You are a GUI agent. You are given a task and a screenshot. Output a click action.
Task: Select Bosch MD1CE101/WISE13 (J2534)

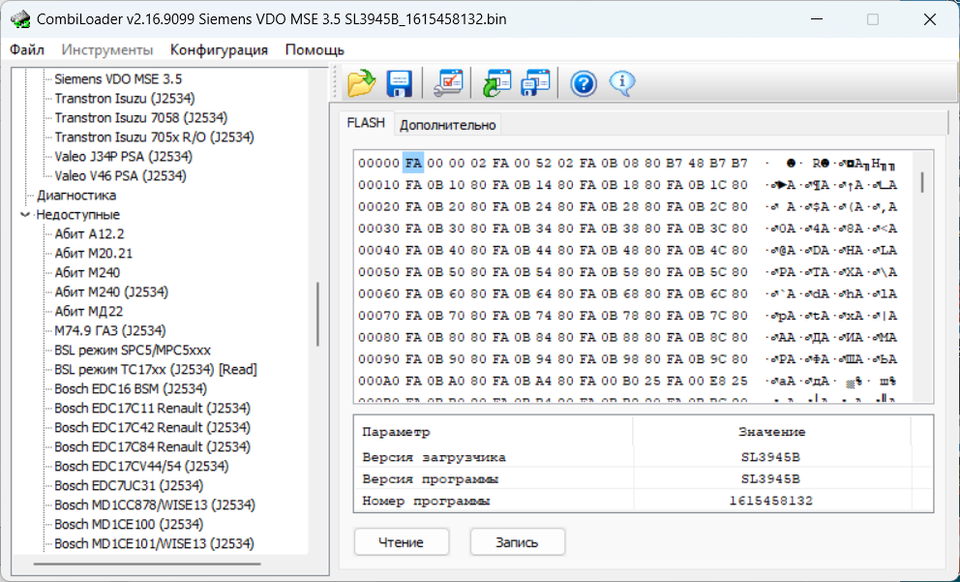tap(154, 543)
